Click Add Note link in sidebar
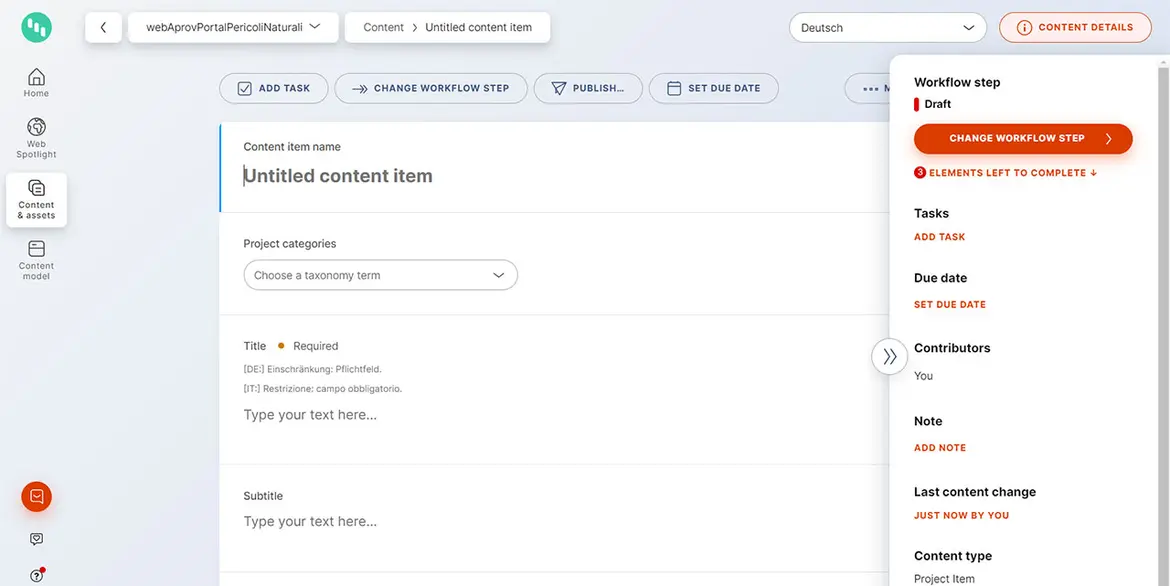 tap(940, 448)
